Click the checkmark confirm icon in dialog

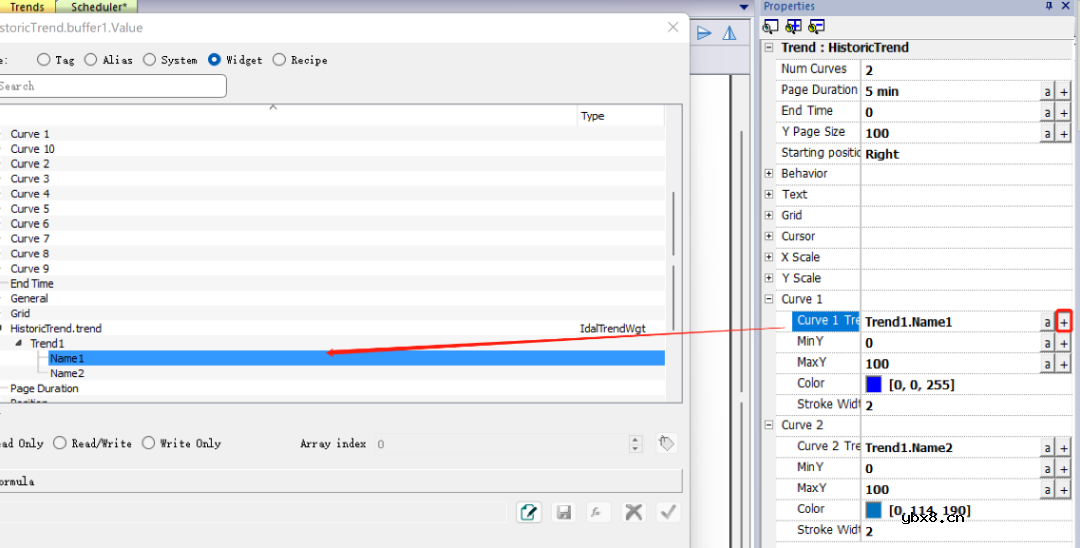[667, 512]
